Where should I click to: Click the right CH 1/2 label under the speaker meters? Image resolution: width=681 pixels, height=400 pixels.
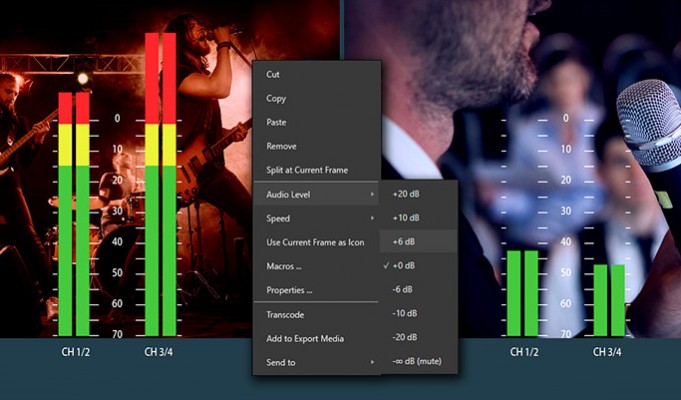coord(524,352)
